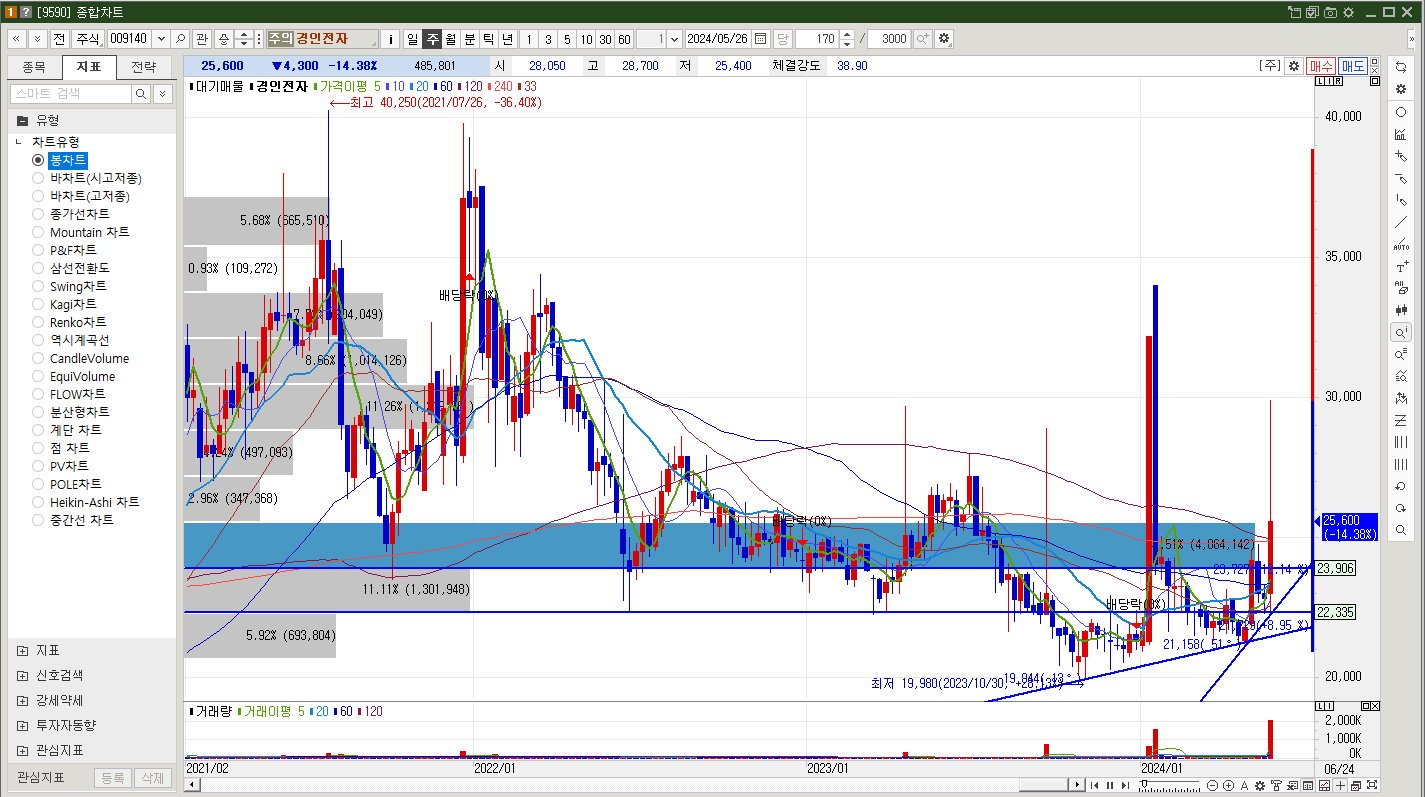Click the zoom out minus circle icon
The width and height of the screenshot is (1425, 797).
[1213, 786]
